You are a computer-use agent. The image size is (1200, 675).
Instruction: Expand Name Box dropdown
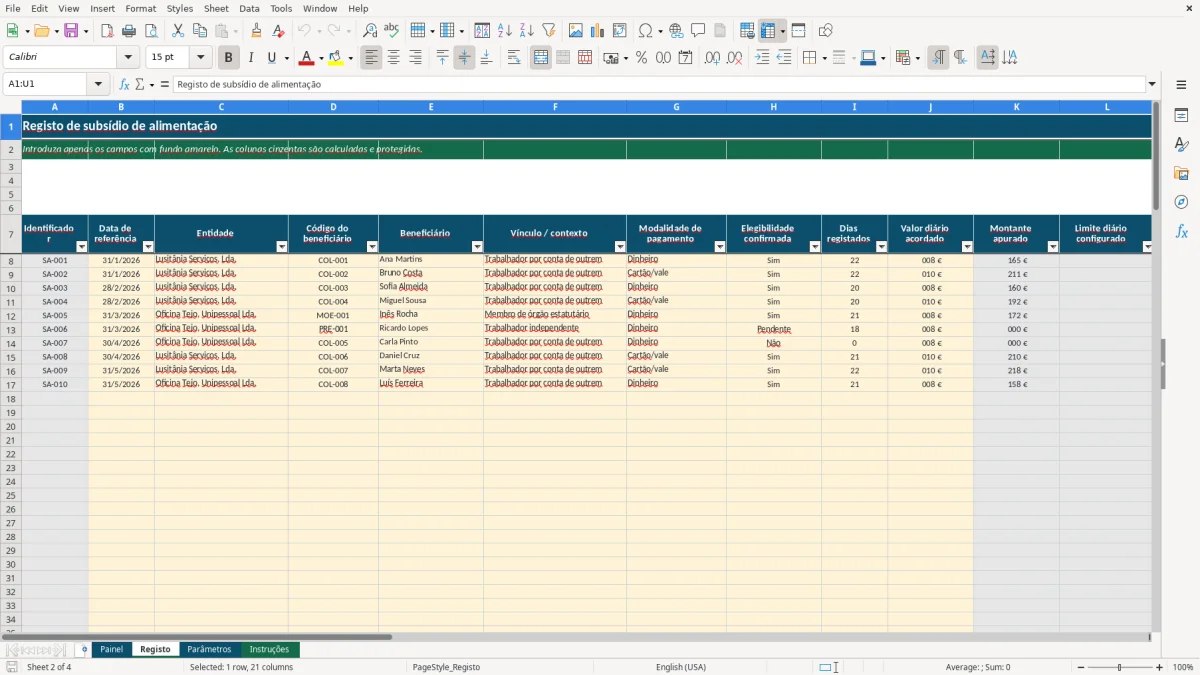(x=98, y=85)
